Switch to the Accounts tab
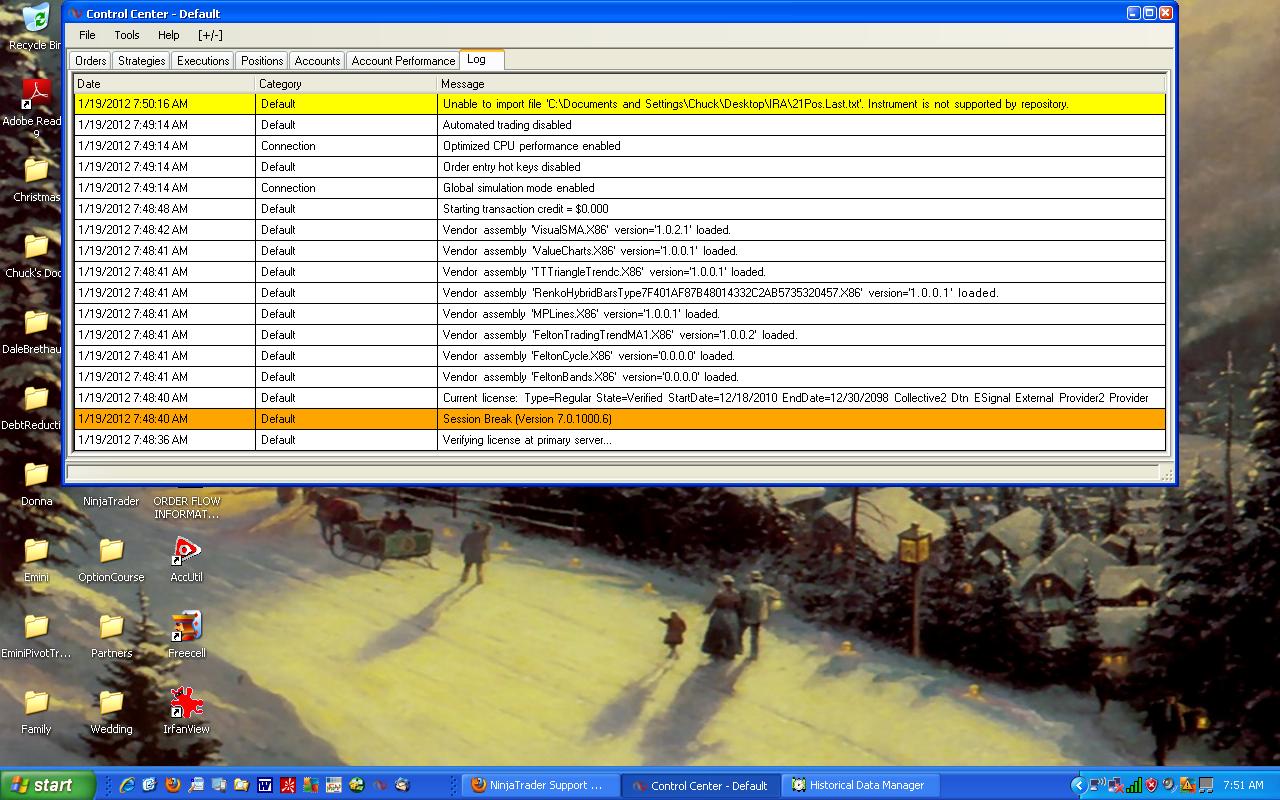1280x800 pixels. pyautogui.click(x=317, y=61)
